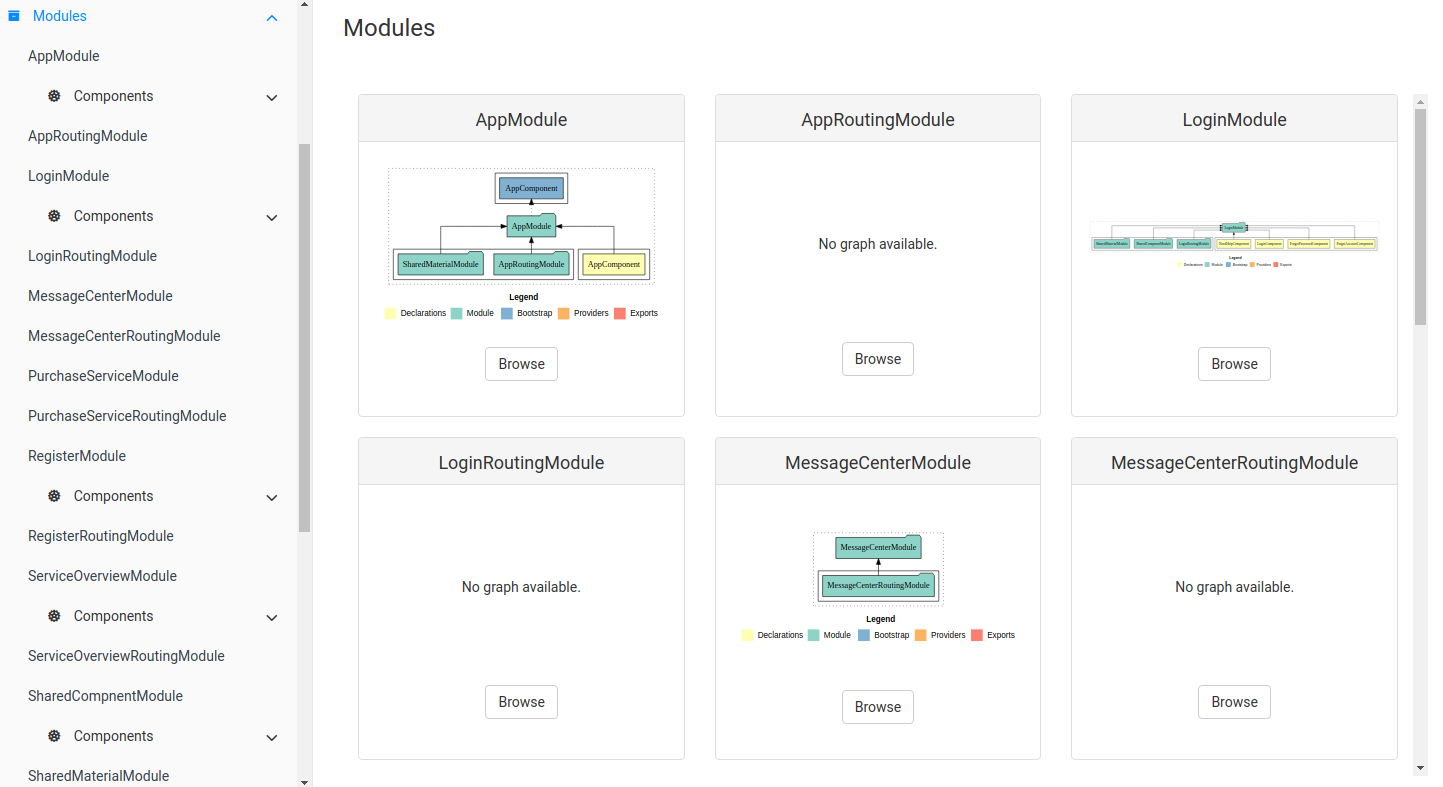Click the Modules icon at sidebar top
This screenshot has height=787, width=1443.
click(x=14, y=15)
